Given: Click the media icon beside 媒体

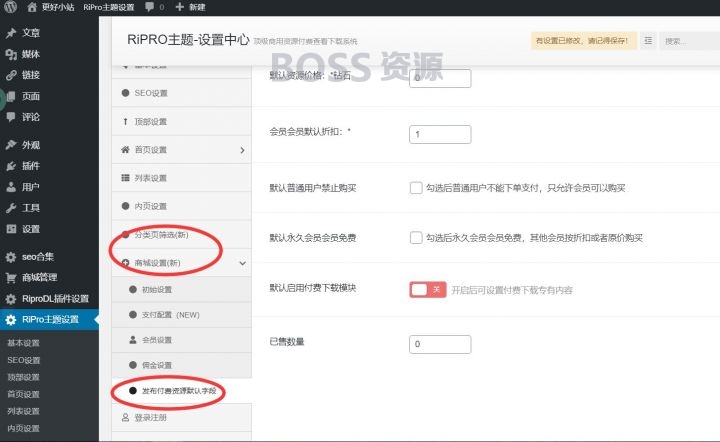Looking at the screenshot, I should (11, 54).
